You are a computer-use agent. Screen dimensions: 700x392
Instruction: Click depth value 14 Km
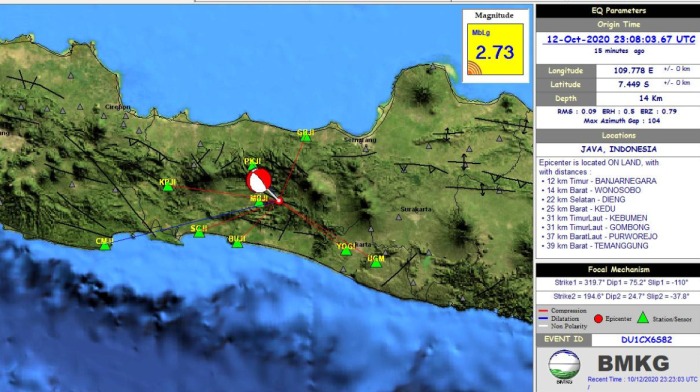(651, 98)
